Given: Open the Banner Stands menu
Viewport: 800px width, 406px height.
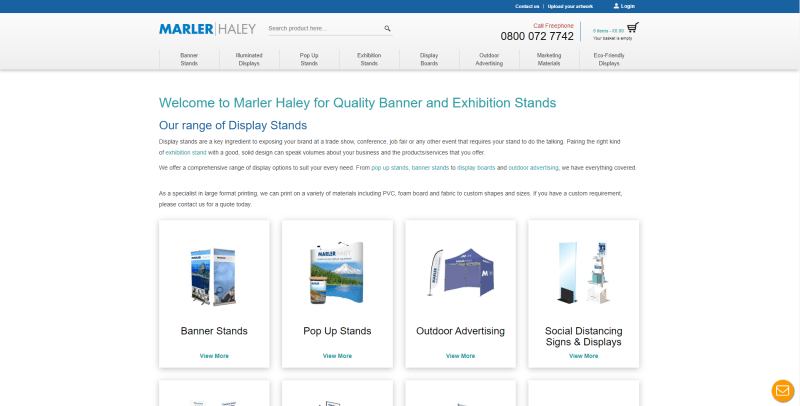Looking at the screenshot, I should 189,59.
